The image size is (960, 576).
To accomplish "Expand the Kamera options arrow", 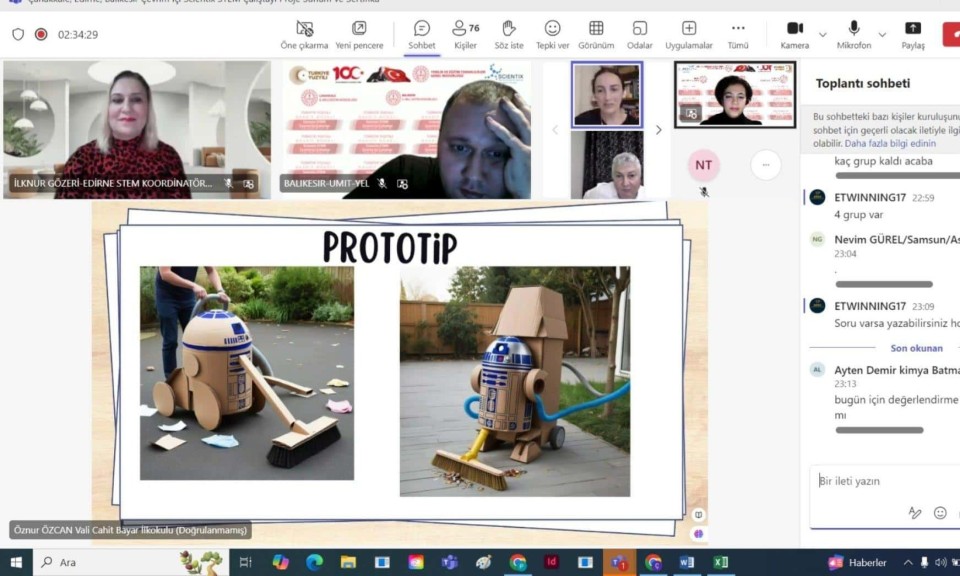I will 823,35.
